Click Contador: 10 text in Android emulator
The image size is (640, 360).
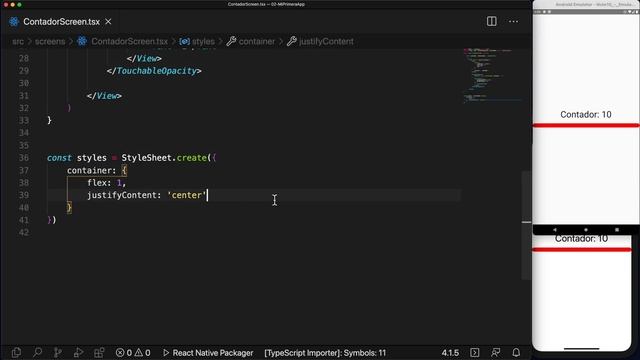click(586, 115)
